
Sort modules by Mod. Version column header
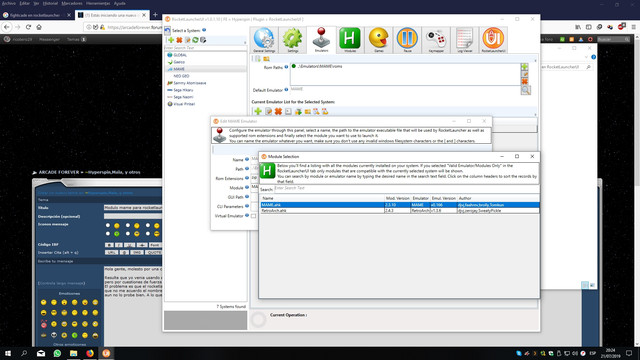point(398,198)
